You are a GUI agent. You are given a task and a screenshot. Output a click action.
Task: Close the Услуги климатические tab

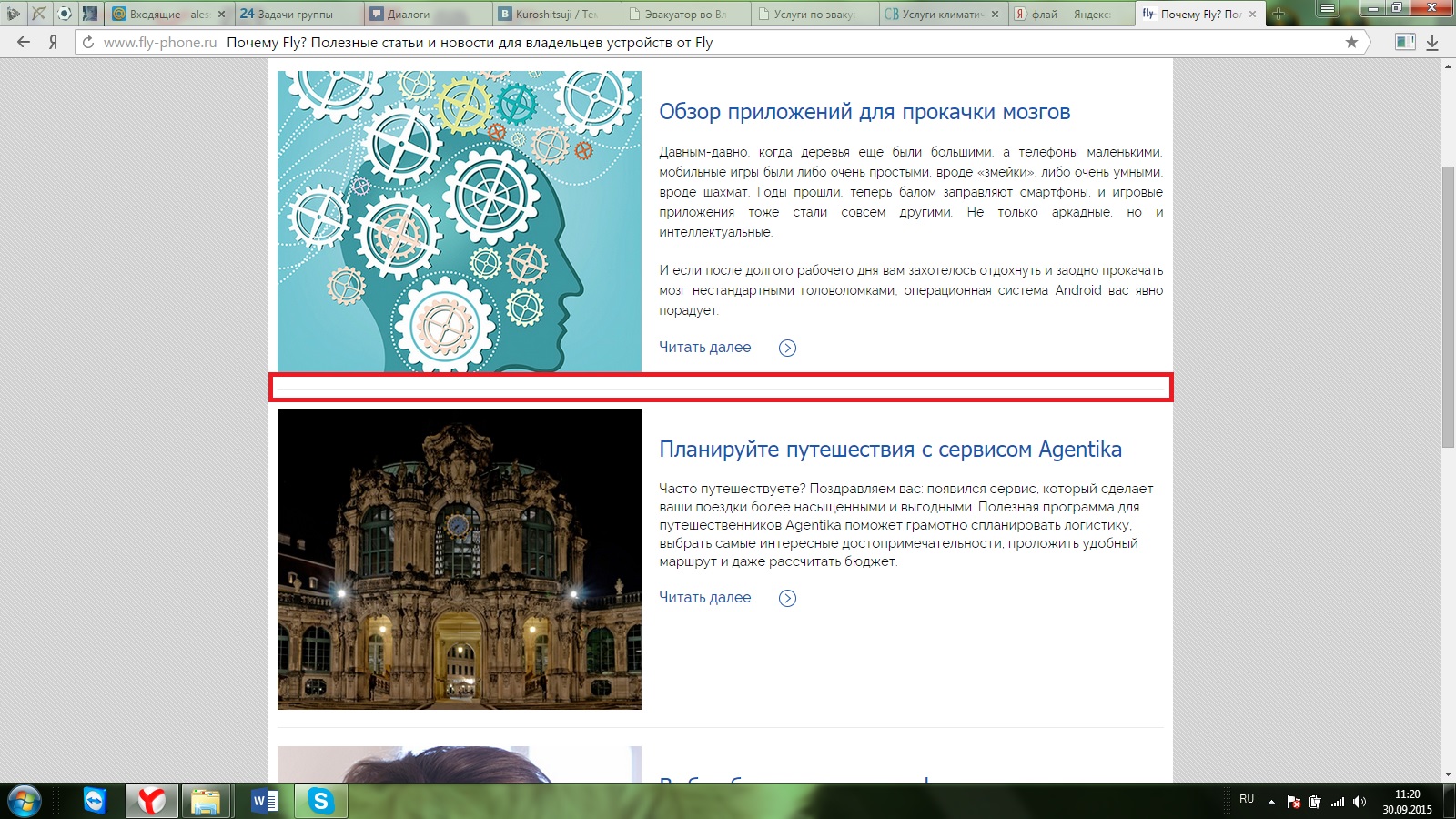point(995,15)
